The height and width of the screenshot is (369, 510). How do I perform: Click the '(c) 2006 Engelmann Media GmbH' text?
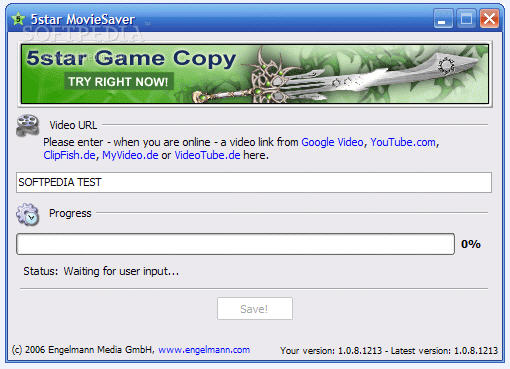[x=82, y=350]
